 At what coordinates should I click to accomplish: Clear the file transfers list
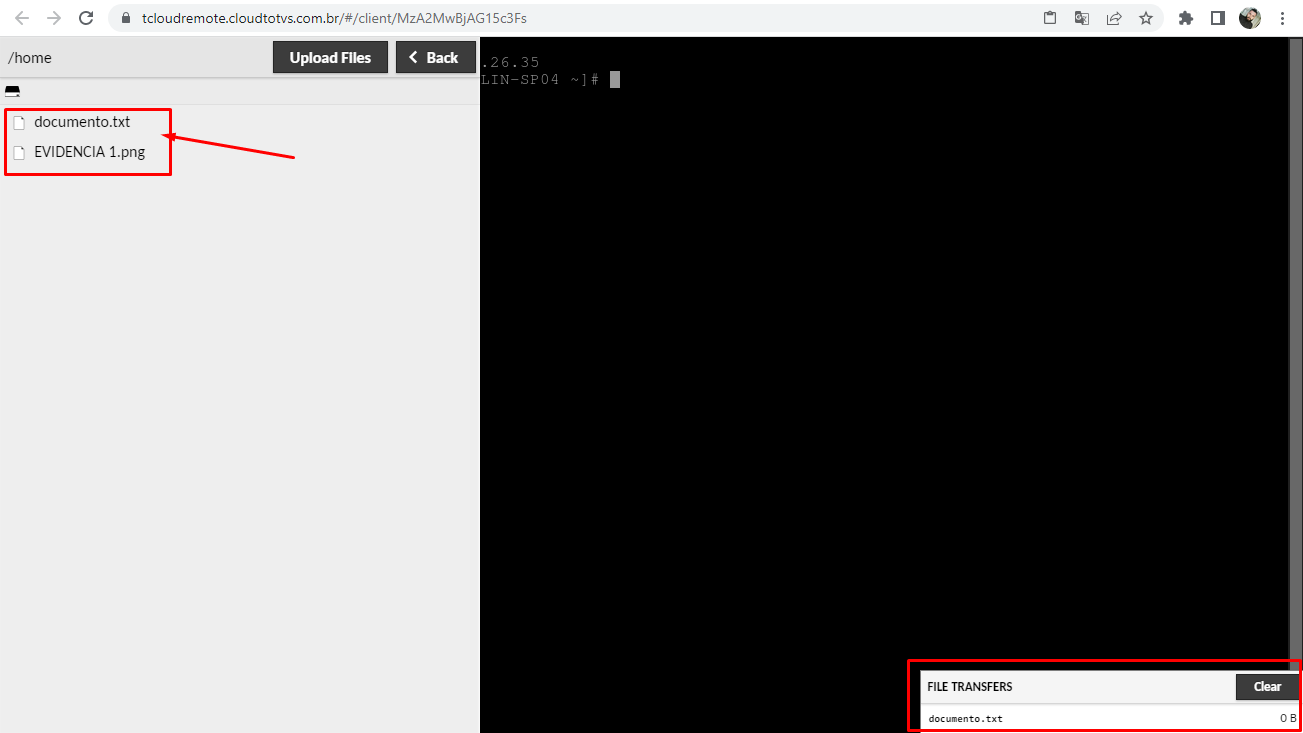(x=1267, y=686)
